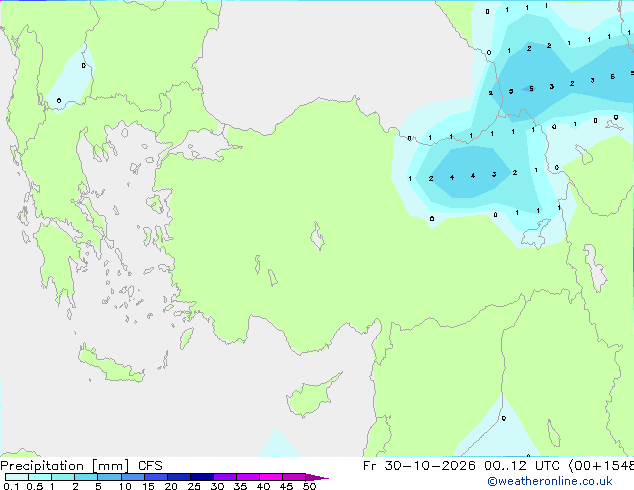Viewport: 634px width, 490px height.
Task: Click the above-50 mm arrow tip
Action: (x=317, y=477)
